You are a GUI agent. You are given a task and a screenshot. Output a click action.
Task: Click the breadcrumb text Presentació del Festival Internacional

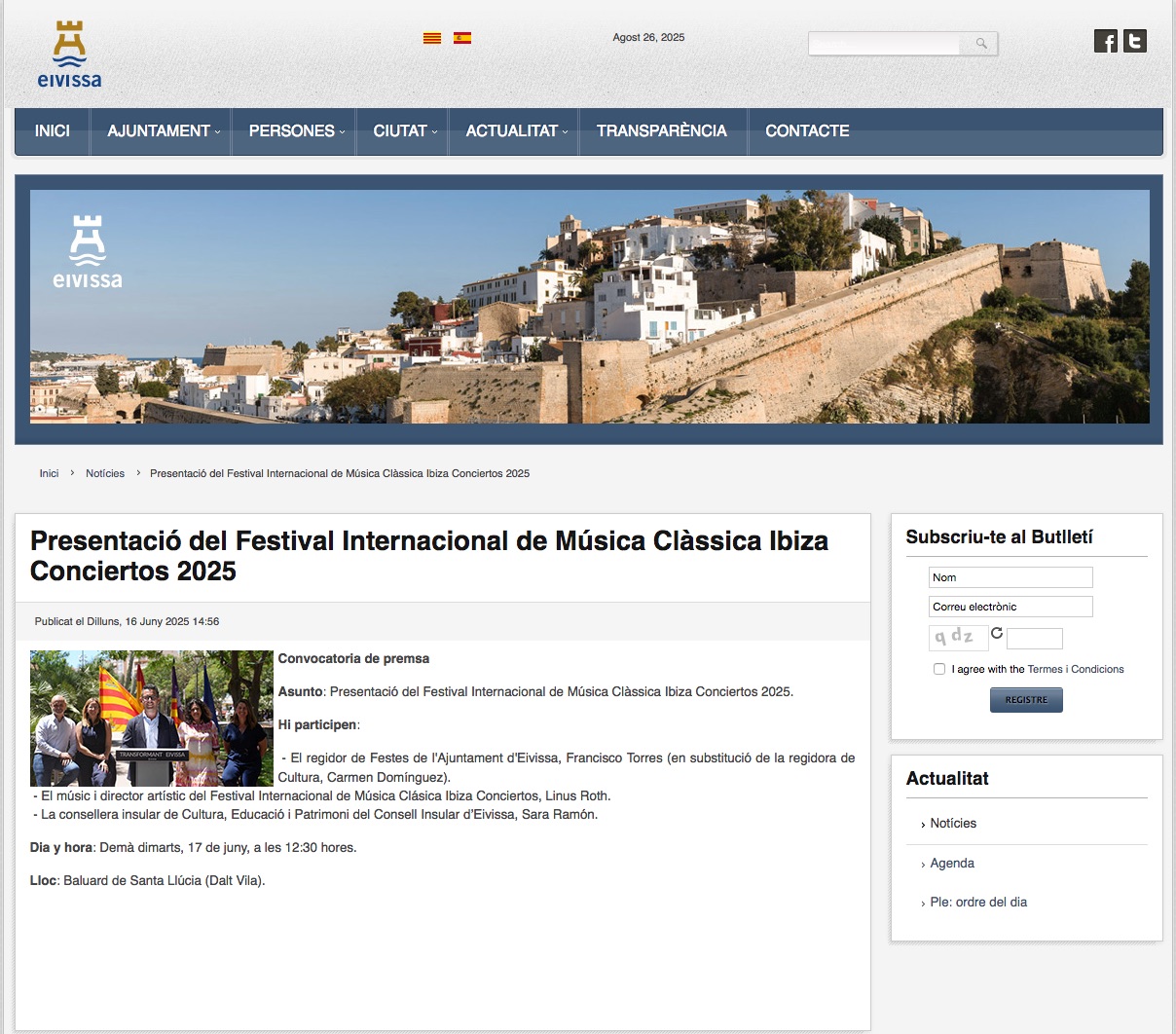click(x=340, y=473)
